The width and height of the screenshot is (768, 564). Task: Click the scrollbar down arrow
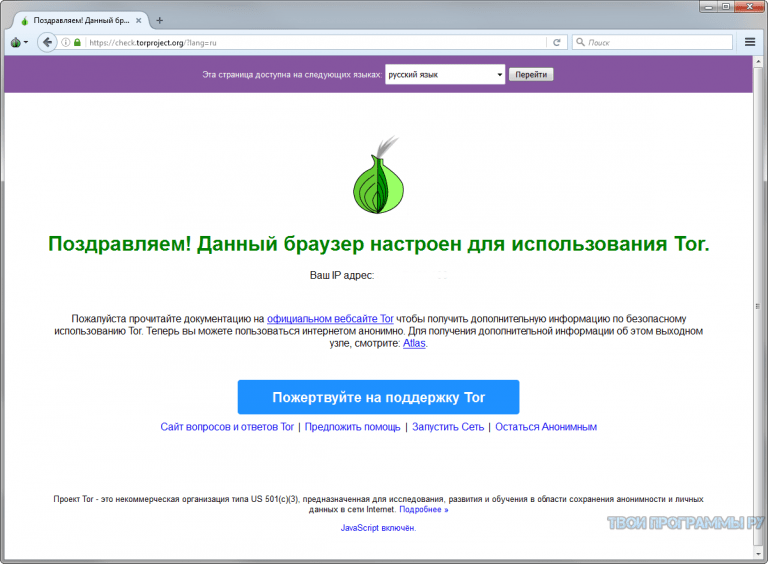758,554
